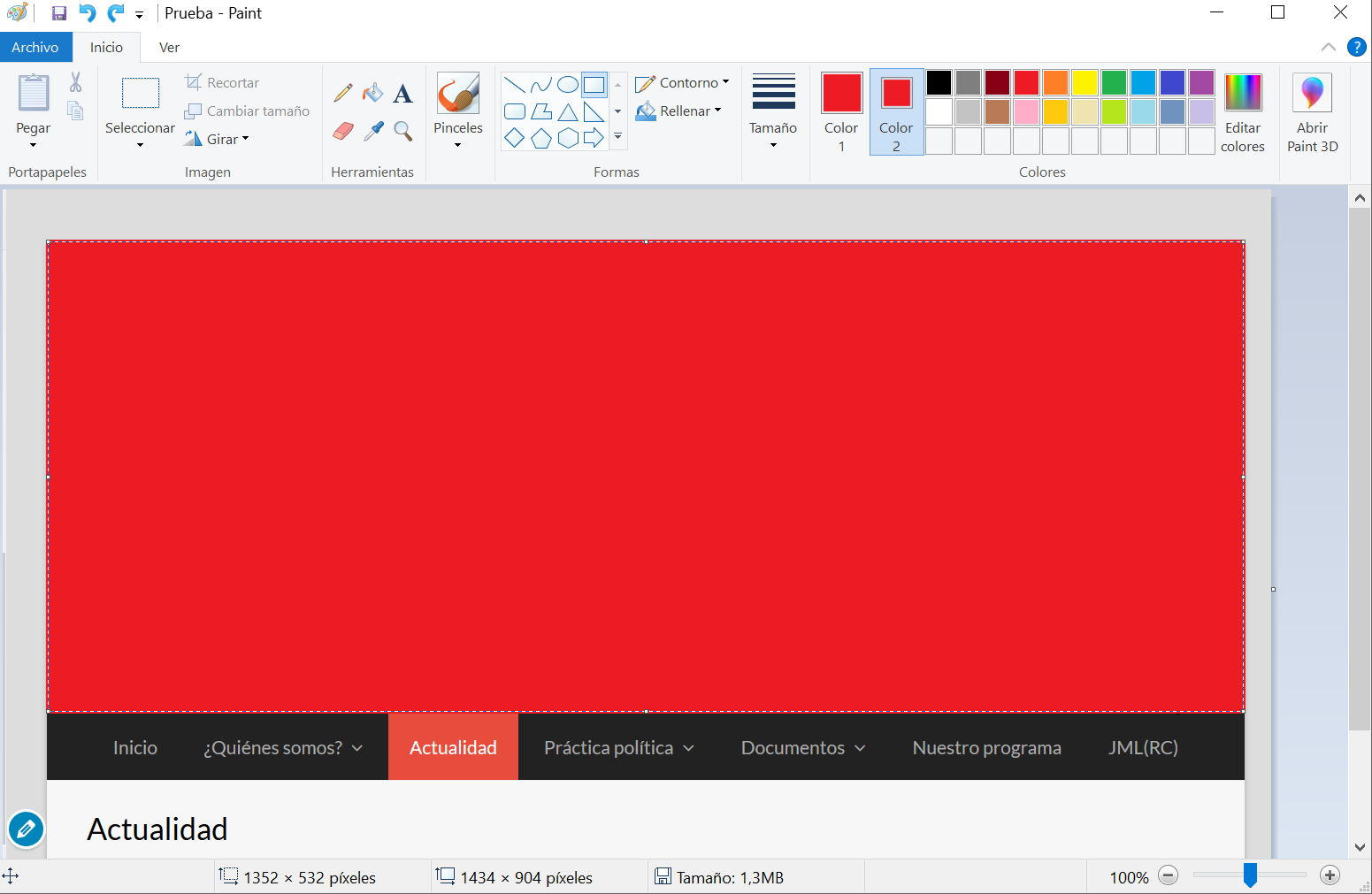Pick the Right arrow shape
This screenshot has height=894, width=1372.
click(x=594, y=138)
